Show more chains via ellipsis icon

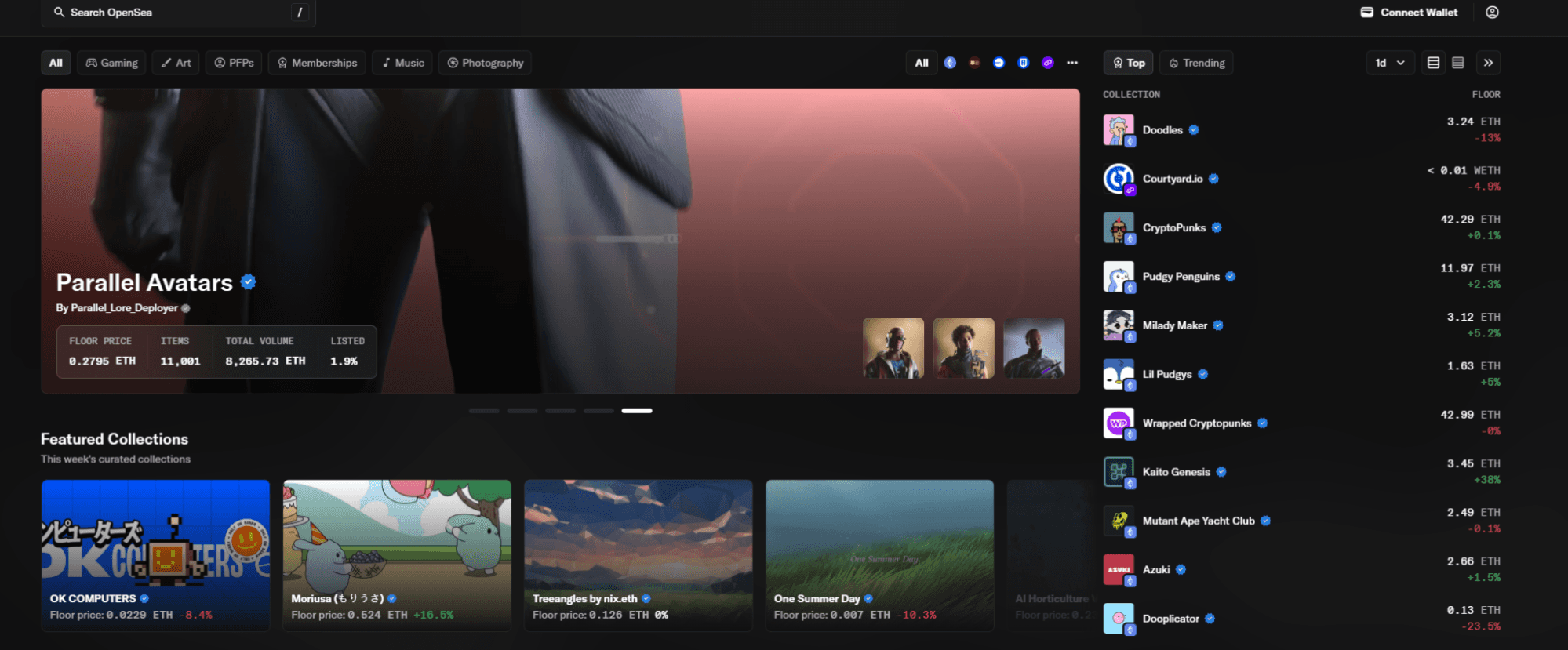tap(1072, 63)
